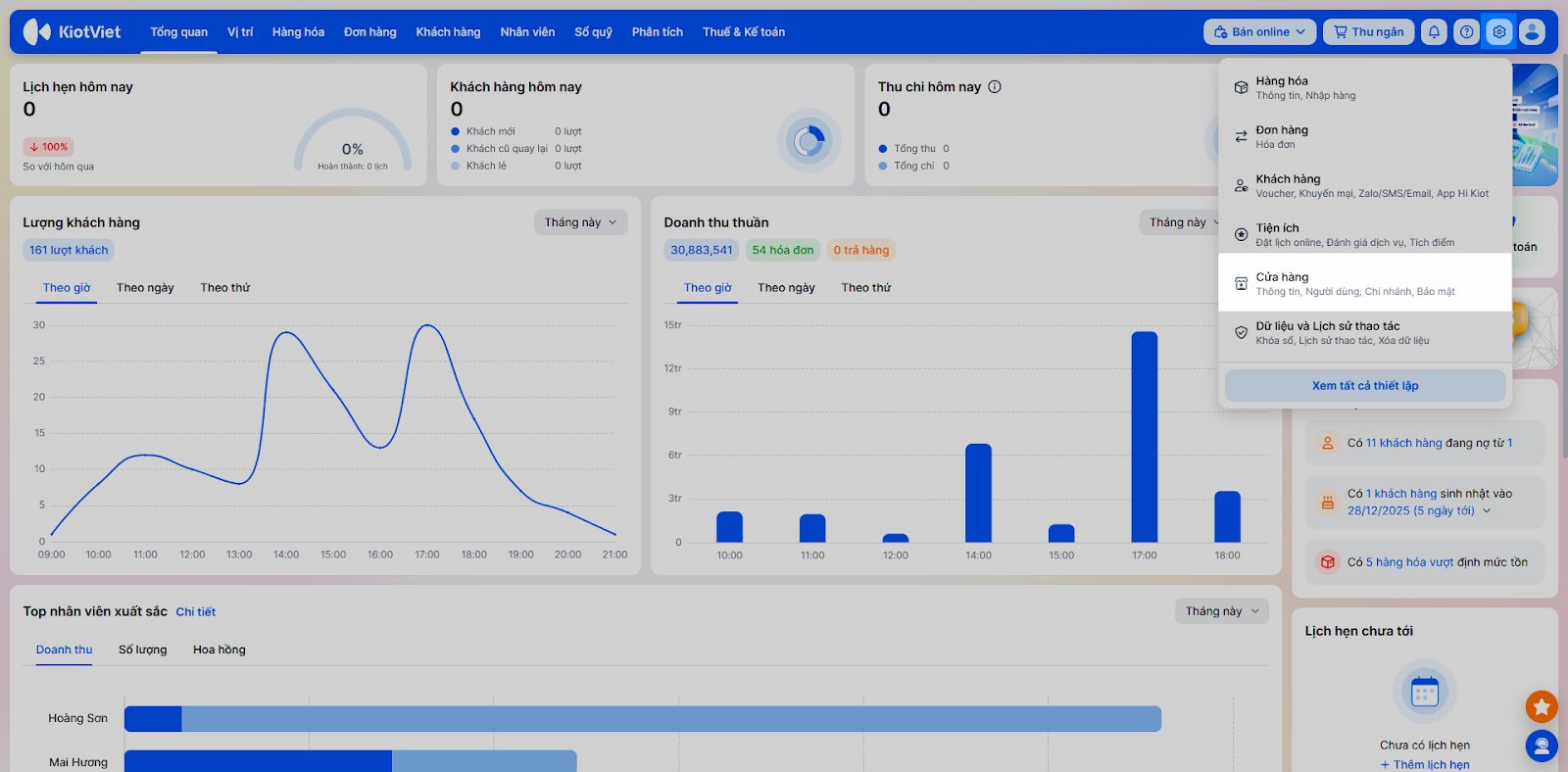The width and height of the screenshot is (1568, 772).
Task: Click the red inventory box icon
Action: 1328,562
